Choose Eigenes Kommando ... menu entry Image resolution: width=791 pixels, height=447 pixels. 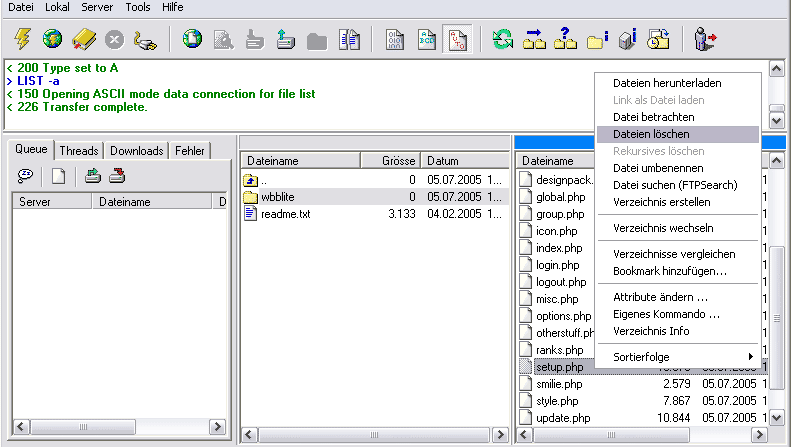point(678,314)
